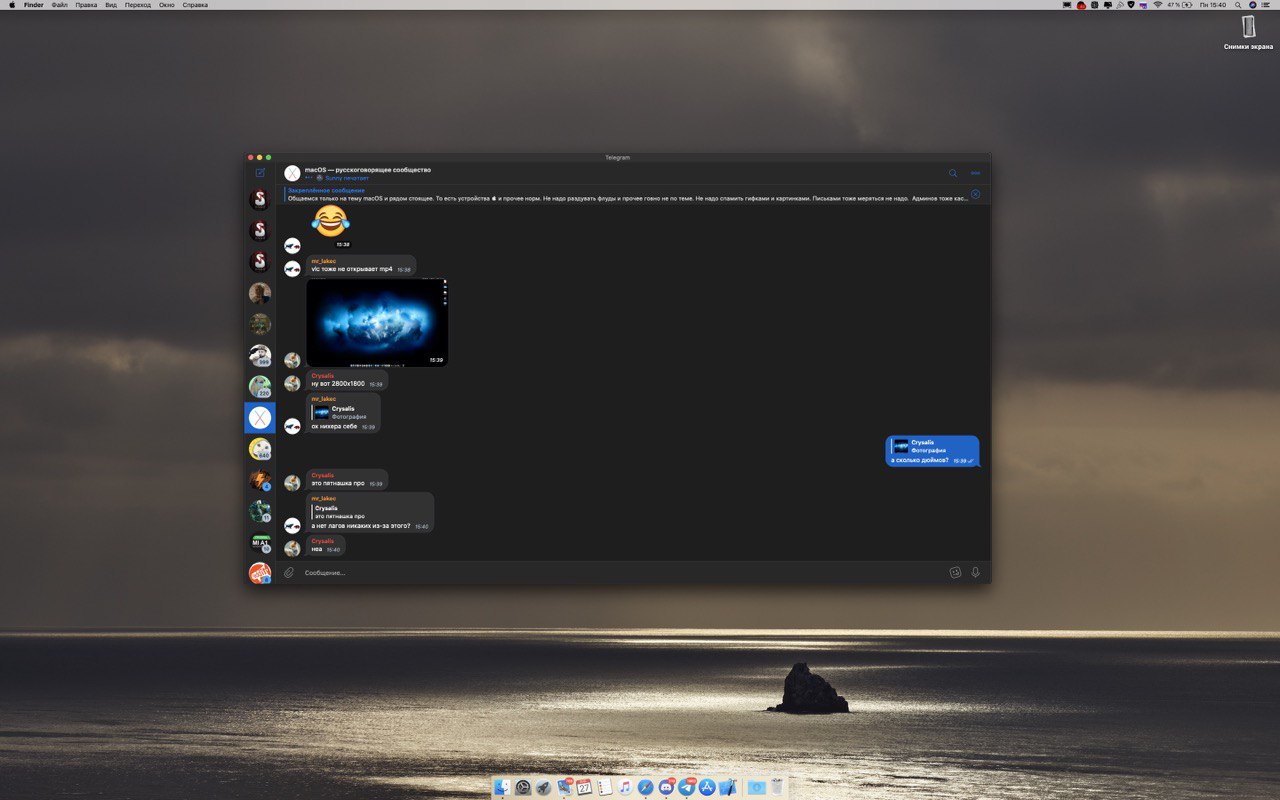1280x800 pixels.
Task: Open the orange avatar chat at sidebar bottom
Action: tap(260, 573)
